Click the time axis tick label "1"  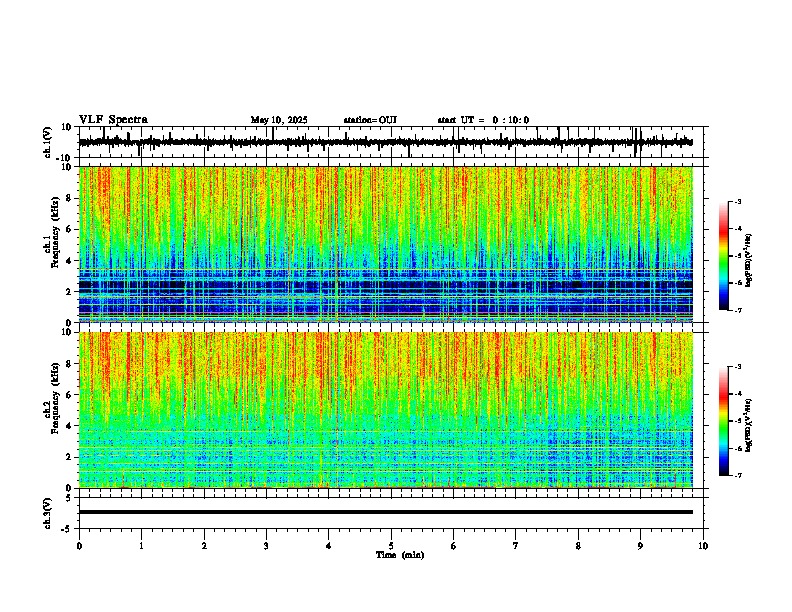(x=141, y=546)
